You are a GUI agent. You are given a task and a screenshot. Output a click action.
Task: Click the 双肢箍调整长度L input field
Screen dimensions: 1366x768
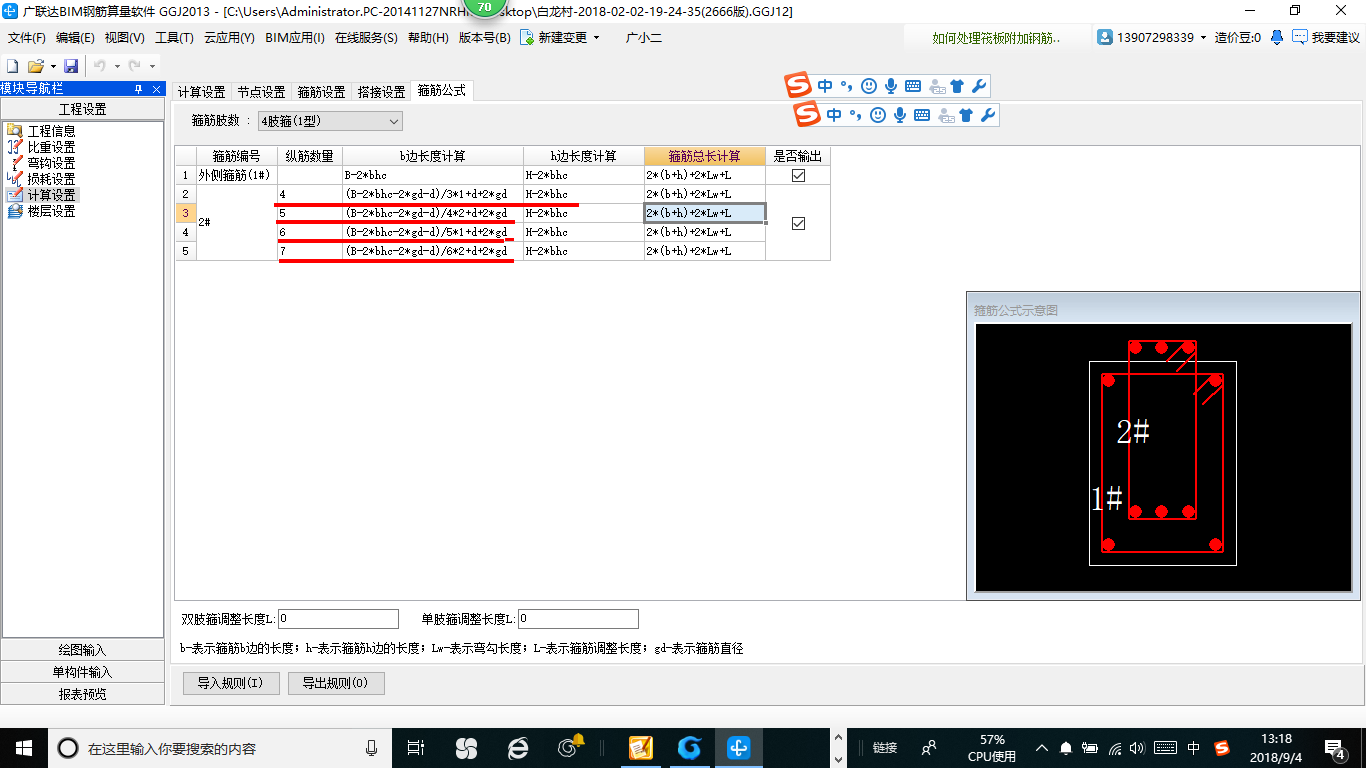[x=338, y=619]
